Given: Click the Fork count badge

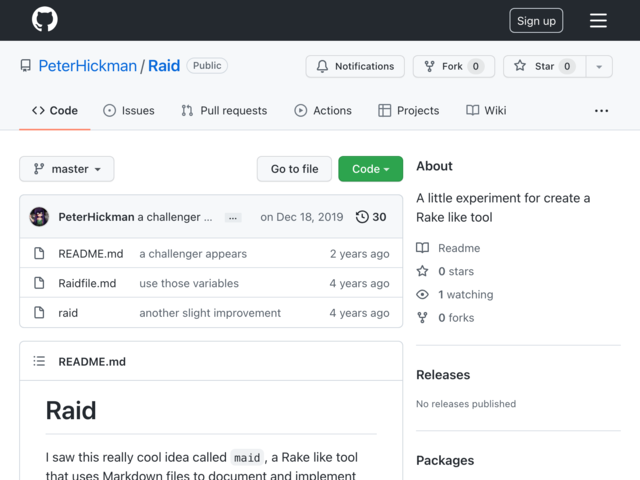Looking at the screenshot, I should click(x=476, y=66).
